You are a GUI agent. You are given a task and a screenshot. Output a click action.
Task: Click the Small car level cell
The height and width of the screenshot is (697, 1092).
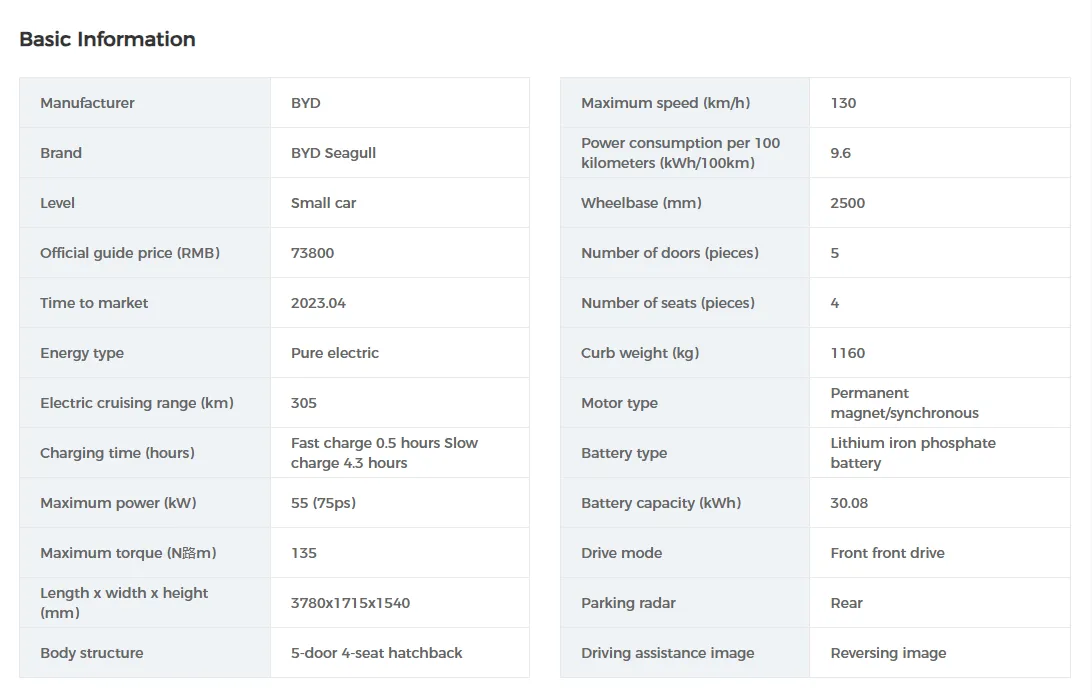click(x=323, y=203)
